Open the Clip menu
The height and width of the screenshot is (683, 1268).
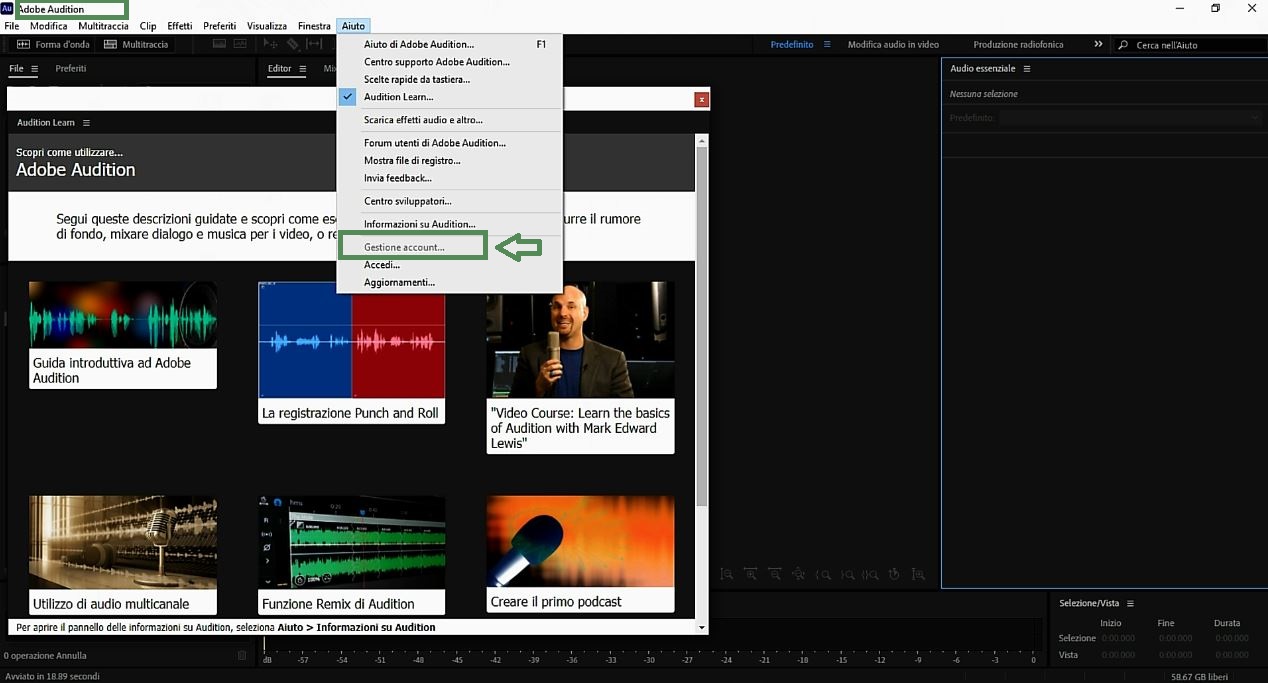(x=148, y=26)
